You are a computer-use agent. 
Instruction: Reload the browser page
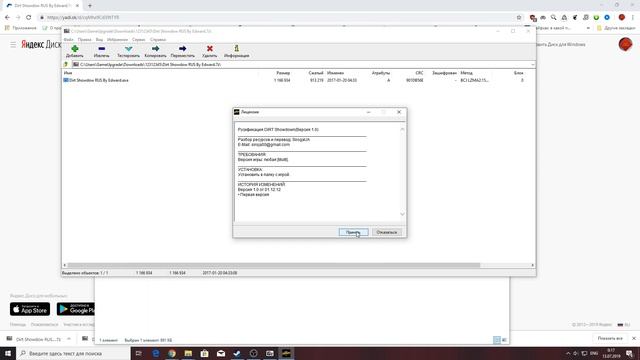29,18
